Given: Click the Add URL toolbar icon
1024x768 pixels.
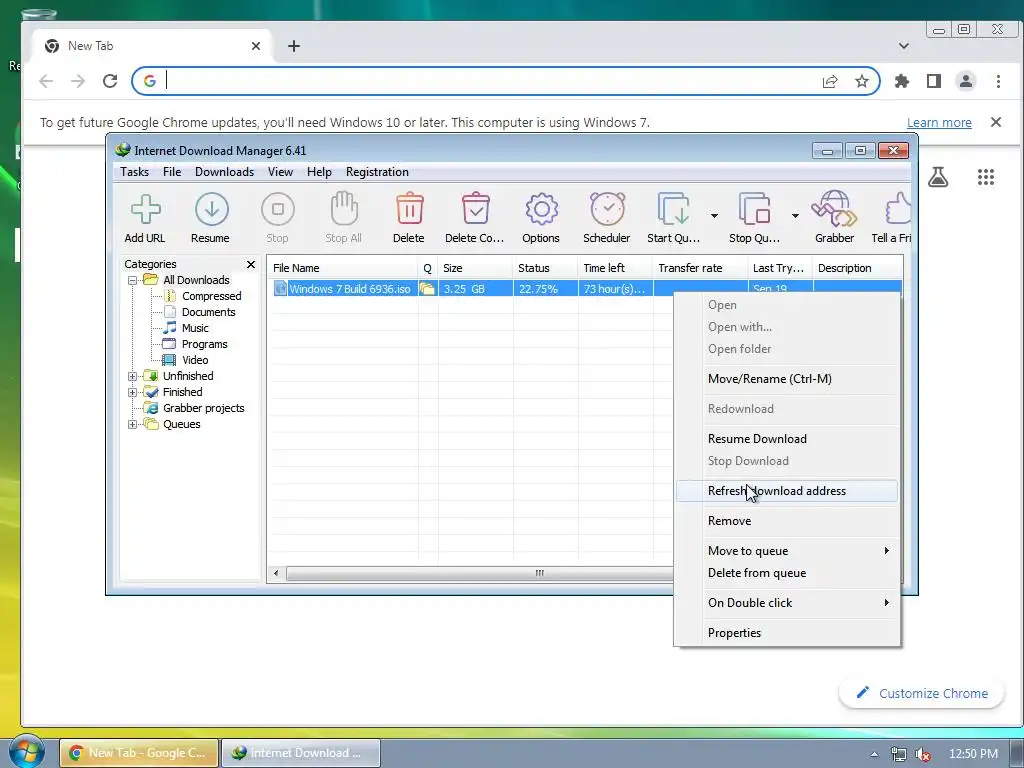Looking at the screenshot, I should [146, 209].
